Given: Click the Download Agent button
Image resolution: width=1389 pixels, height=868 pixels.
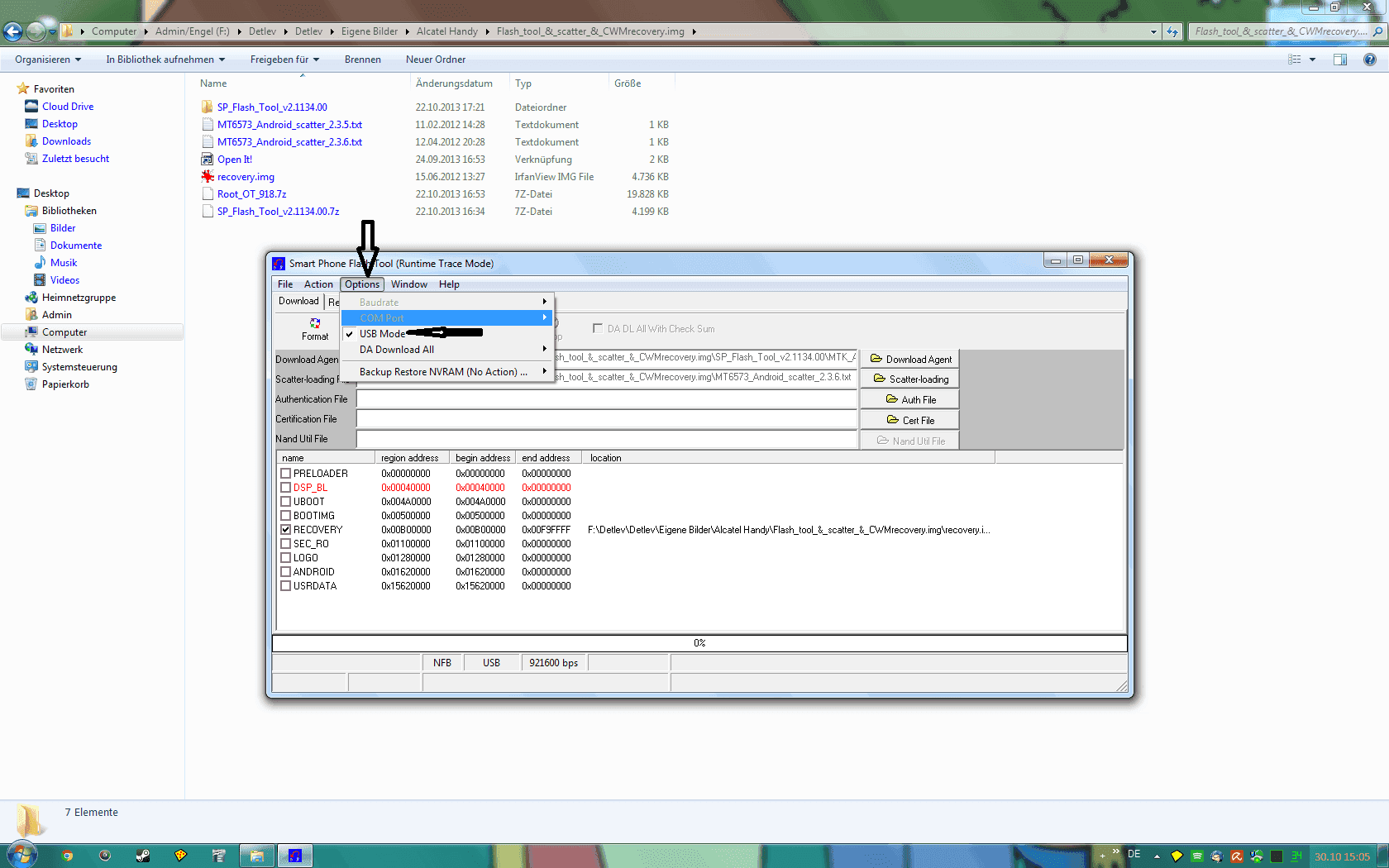Looking at the screenshot, I should coord(909,359).
